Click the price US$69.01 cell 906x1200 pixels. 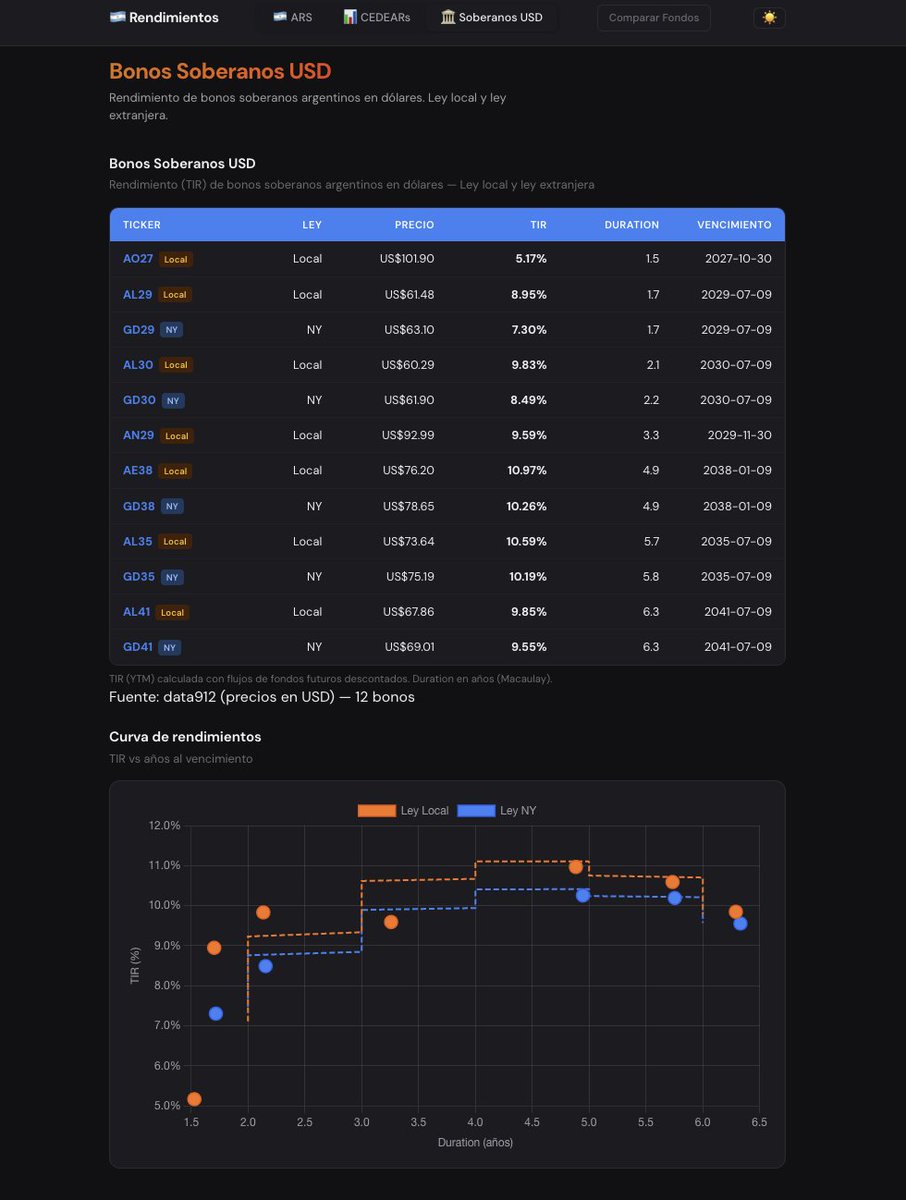click(x=410, y=647)
